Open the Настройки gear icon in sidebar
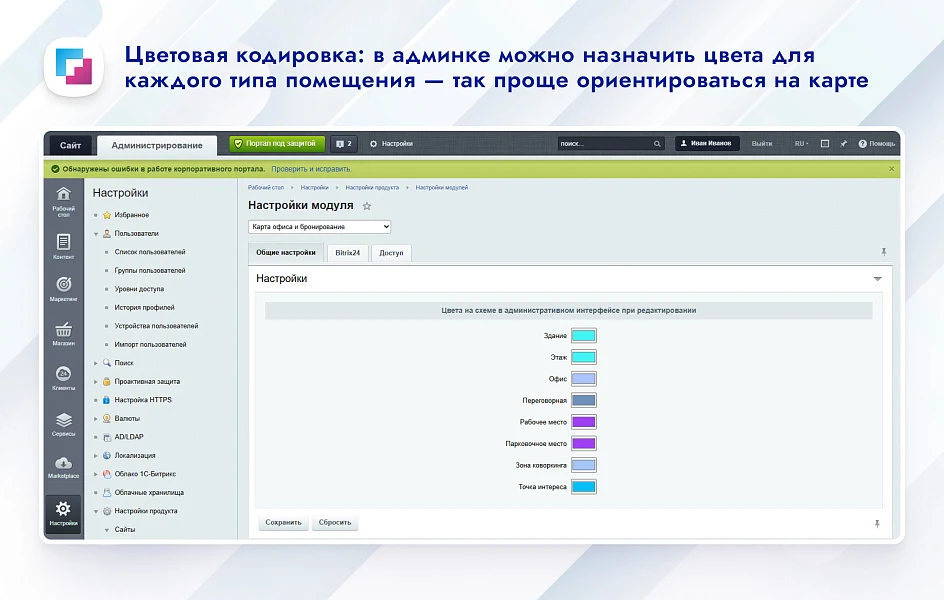Screen dimensions: 944x600 pos(63,513)
